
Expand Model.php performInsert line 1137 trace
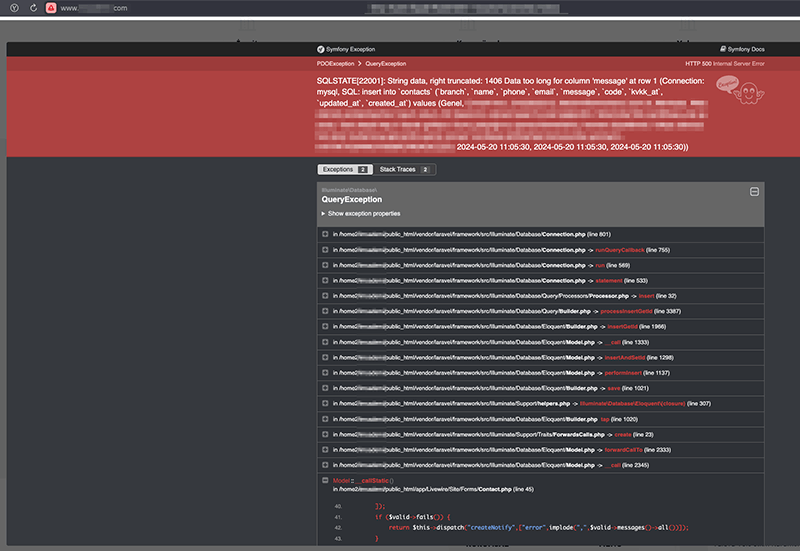coord(325,372)
